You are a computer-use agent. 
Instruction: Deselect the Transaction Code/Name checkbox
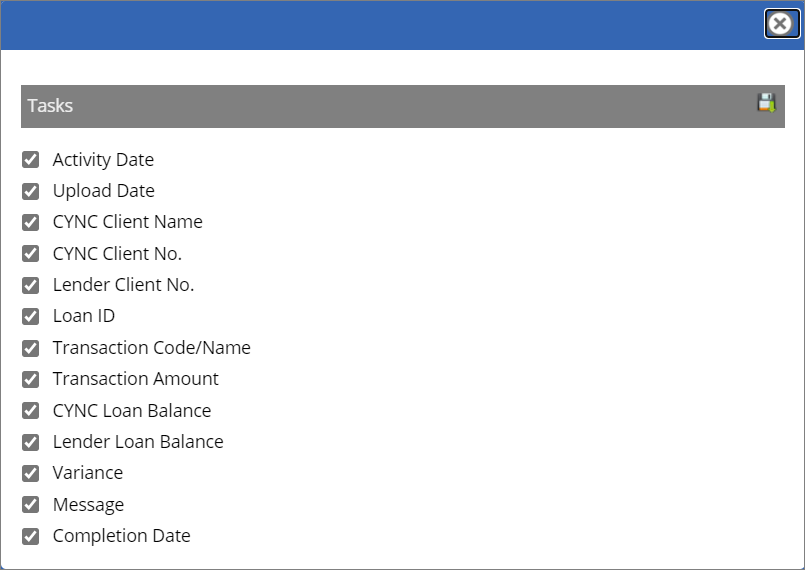click(x=31, y=348)
